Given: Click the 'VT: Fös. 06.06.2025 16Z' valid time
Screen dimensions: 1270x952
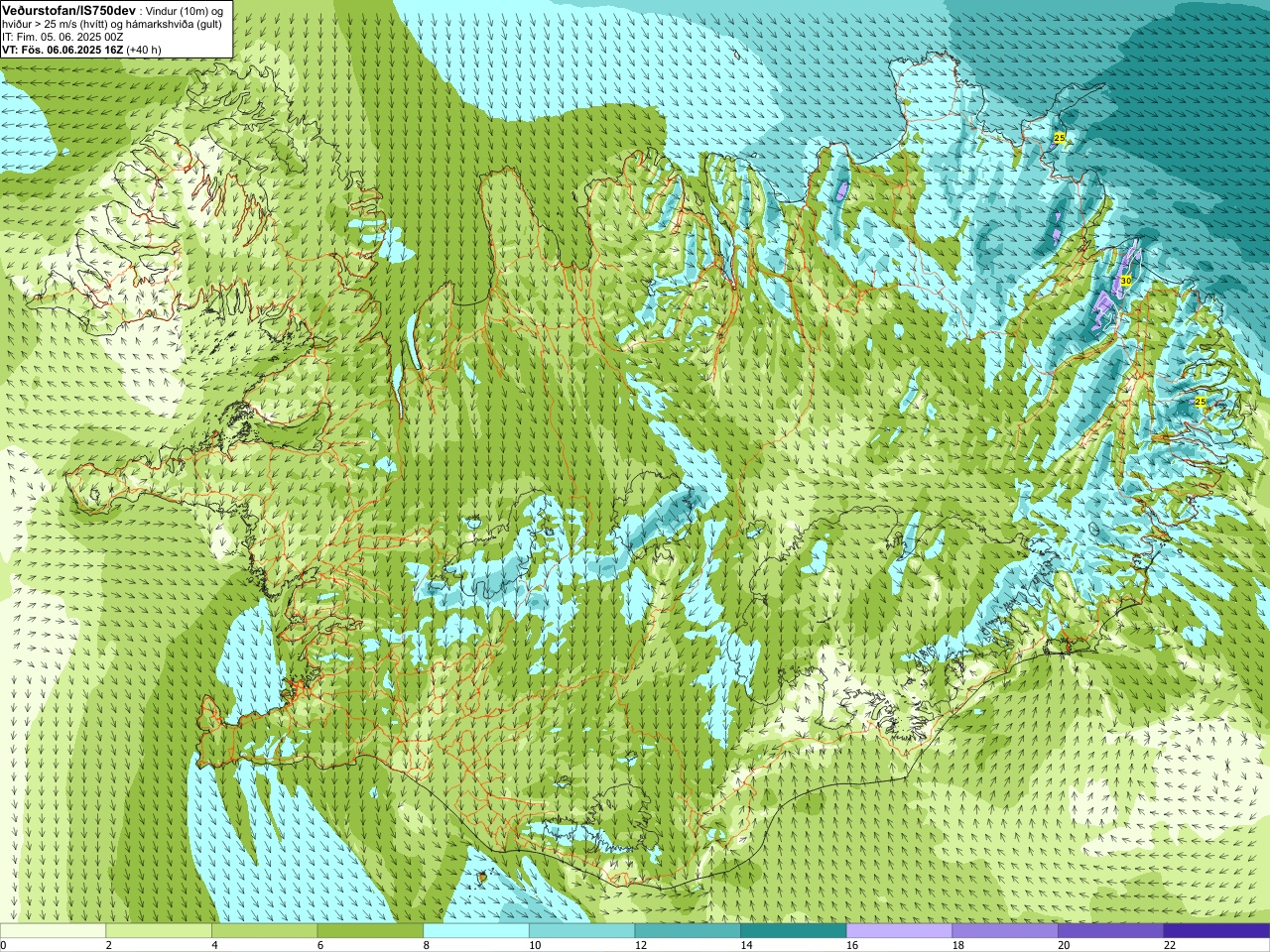Looking at the screenshot, I should pos(63,50).
